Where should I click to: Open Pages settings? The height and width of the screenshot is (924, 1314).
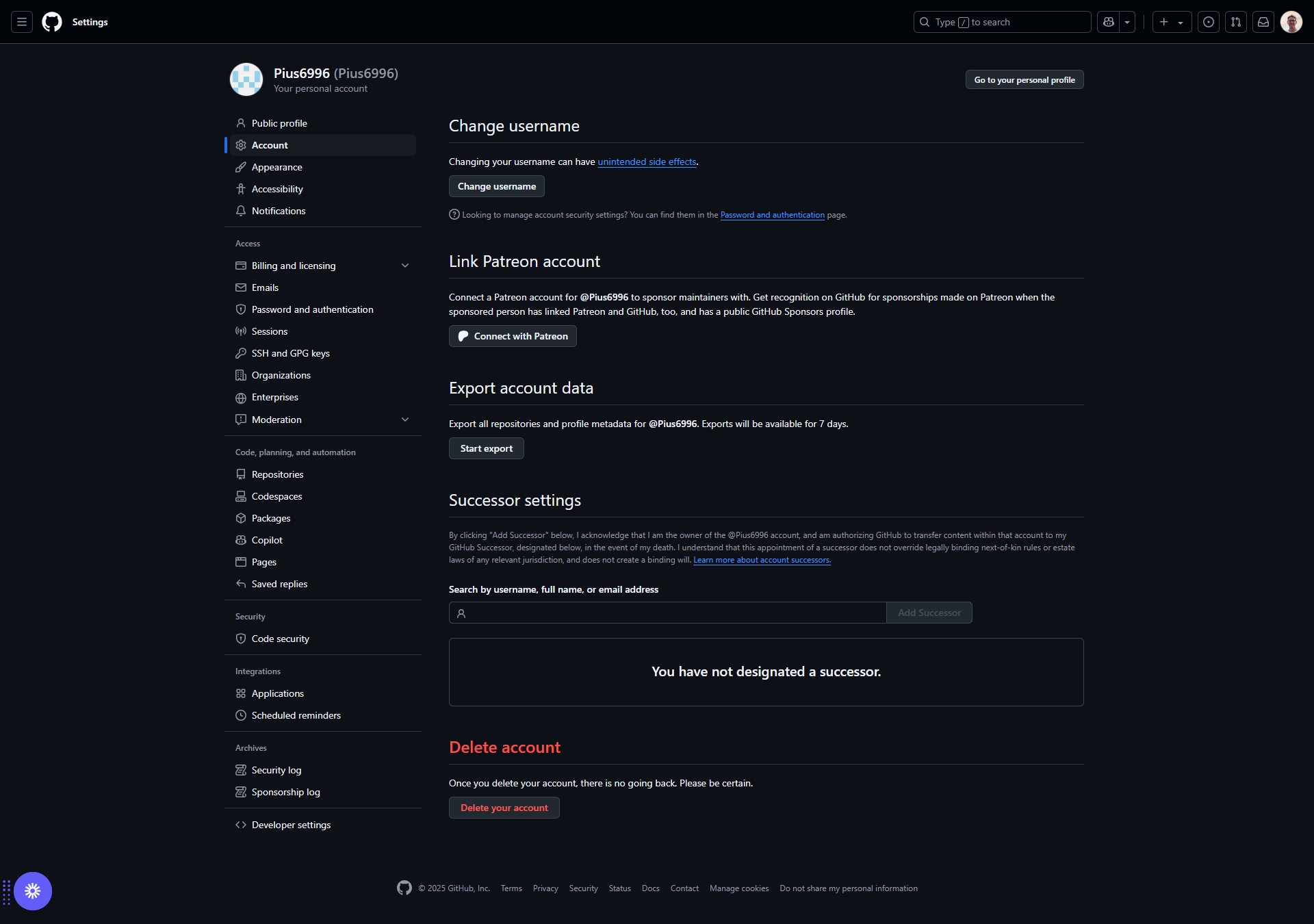(x=323, y=562)
